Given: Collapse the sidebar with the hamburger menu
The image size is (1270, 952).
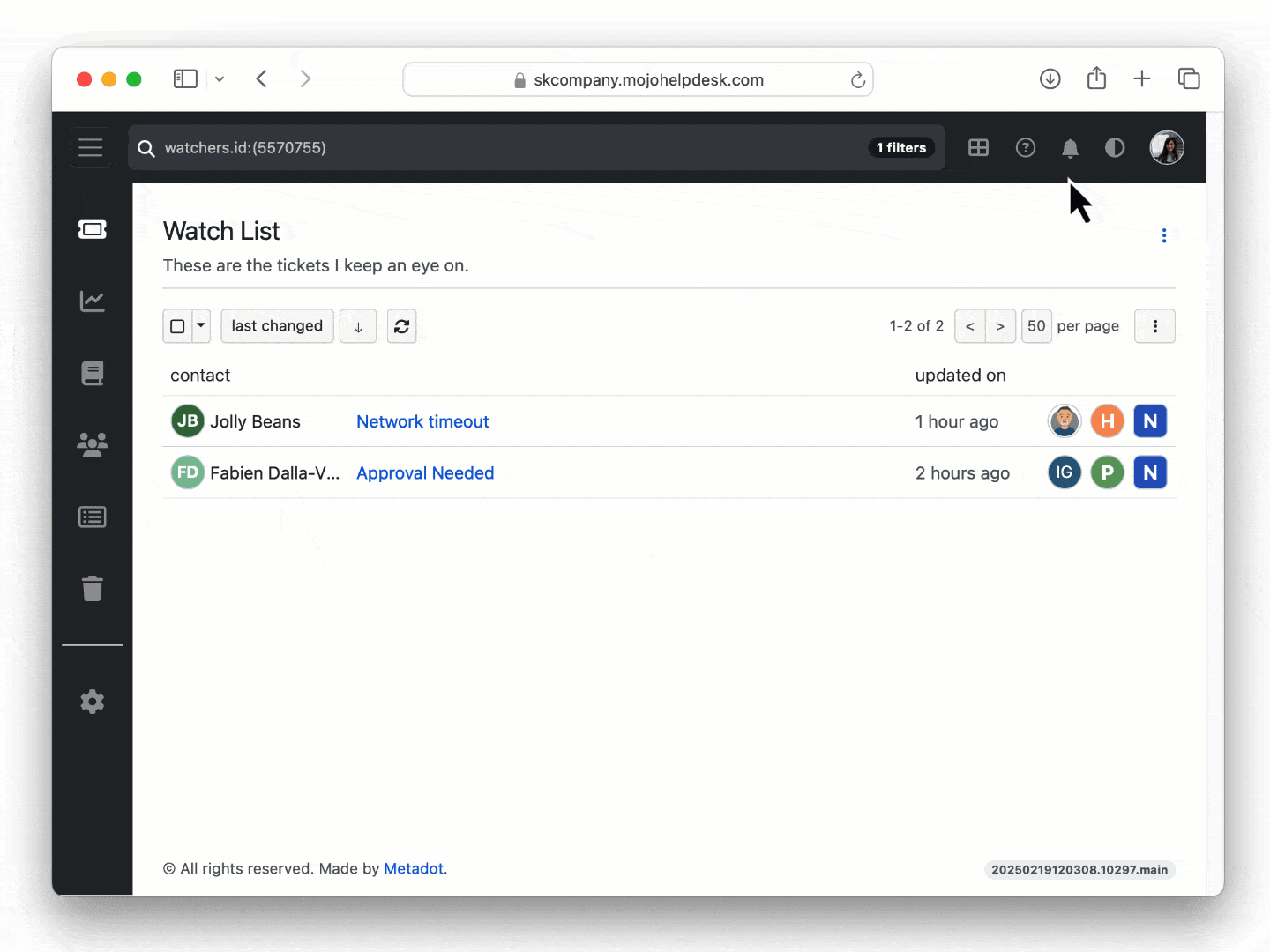Looking at the screenshot, I should tap(91, 147).
